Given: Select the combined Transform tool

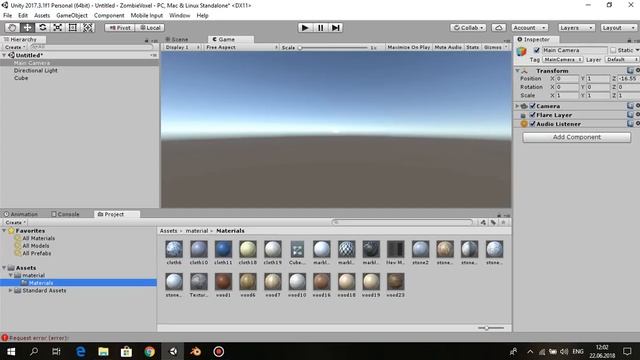Looking at the screenshot, I should pyautogui.click(x=87, y=27).
